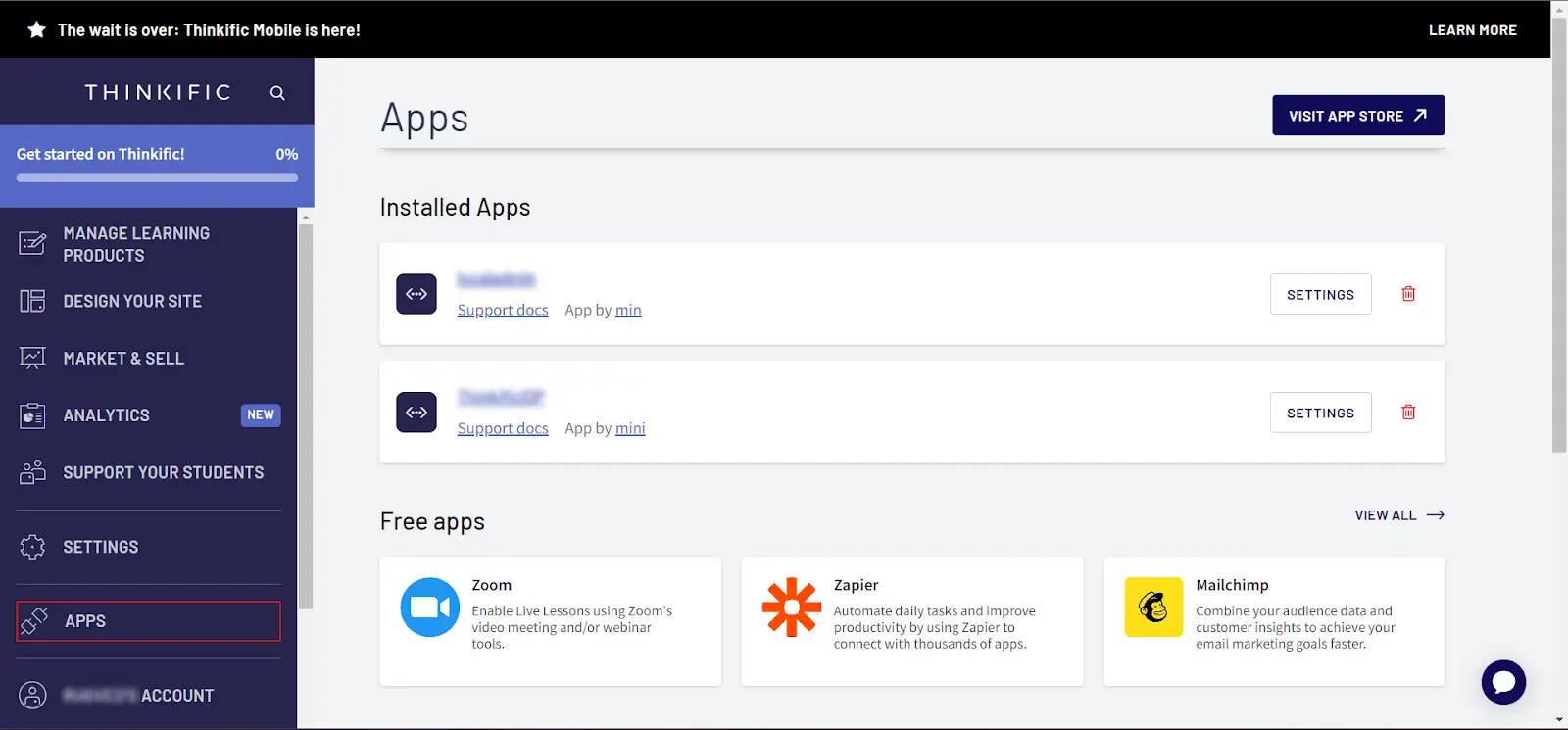Delete the first installed app via trash icon
The width and height of the screenshot is (1568, 730).
[x=1408, y=294]
